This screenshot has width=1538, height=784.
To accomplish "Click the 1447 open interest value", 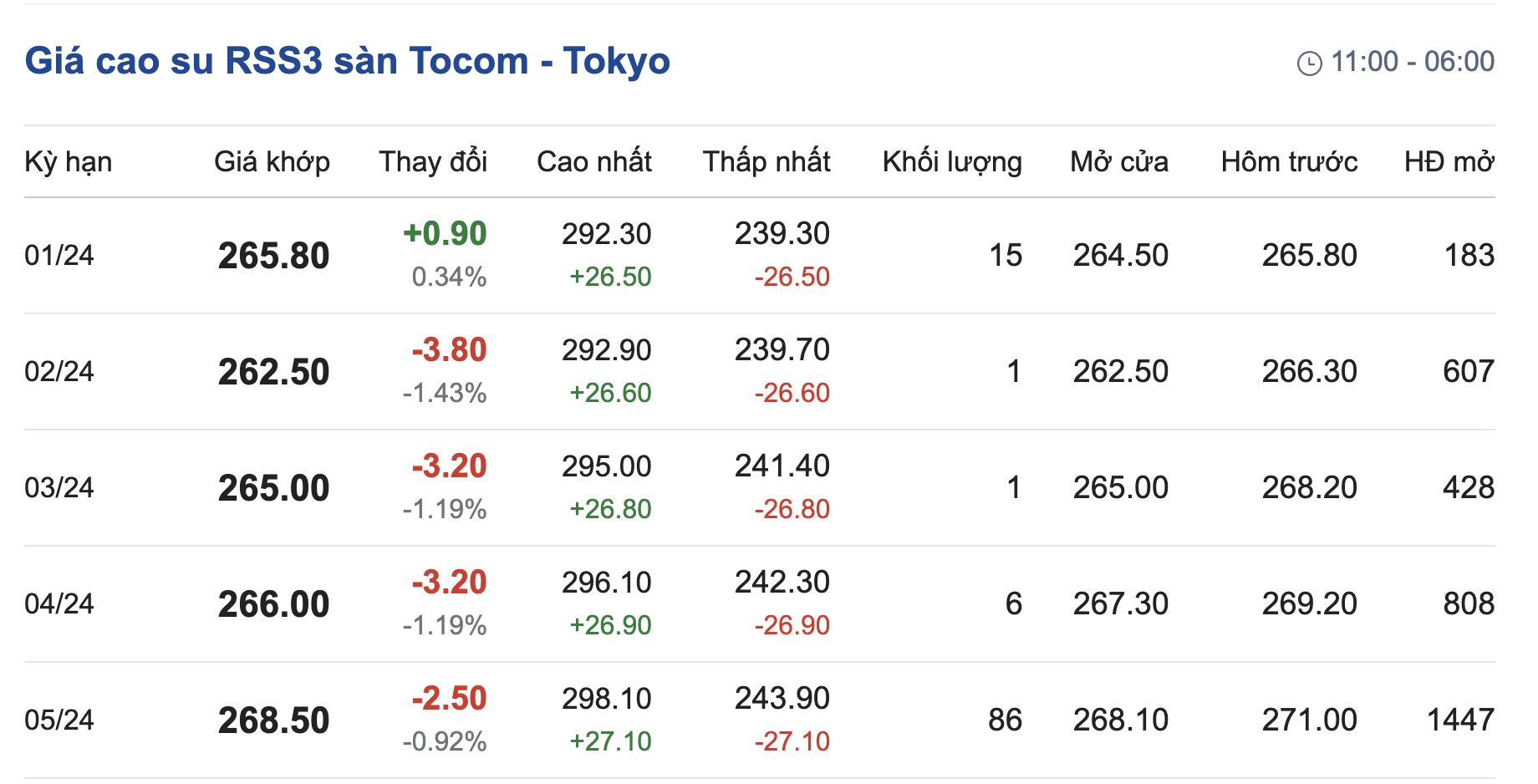I will 1459,720.
